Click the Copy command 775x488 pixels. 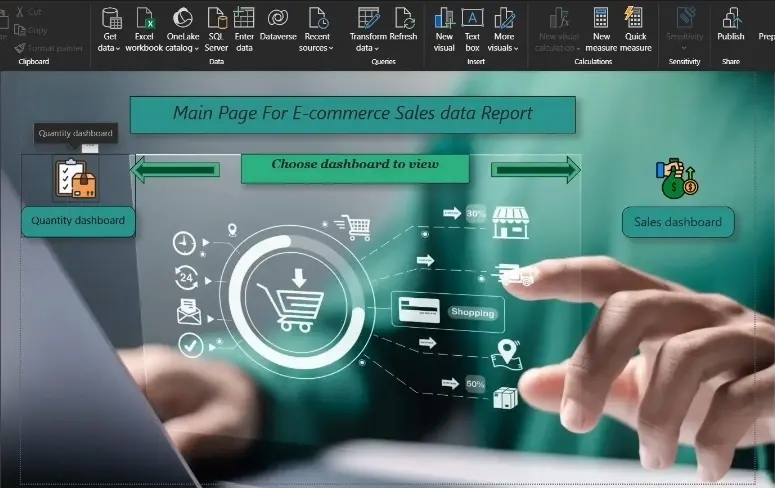tap(31, 30)
